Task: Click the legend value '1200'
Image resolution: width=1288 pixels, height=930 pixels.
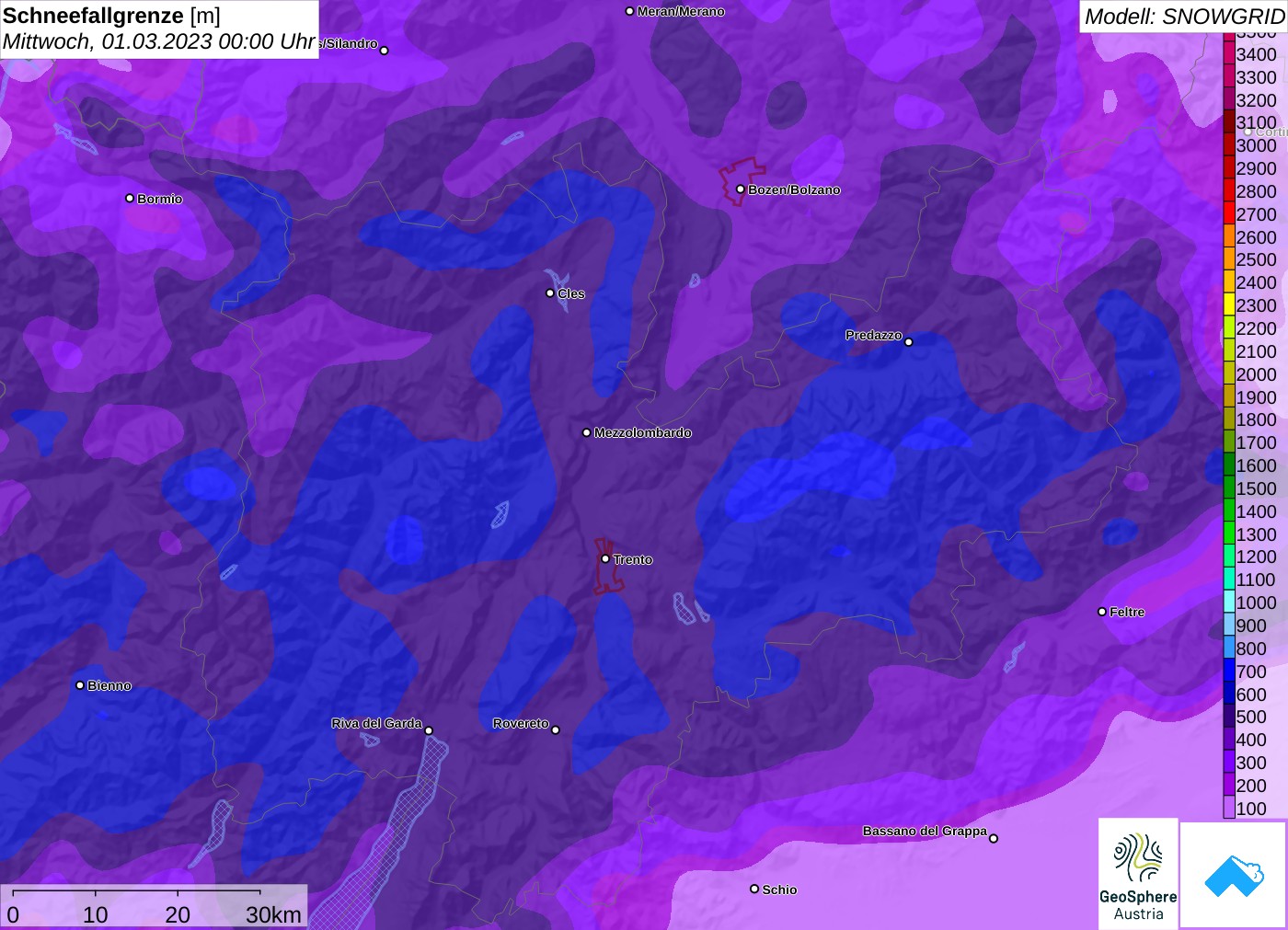Action: tap(1256, 557)
